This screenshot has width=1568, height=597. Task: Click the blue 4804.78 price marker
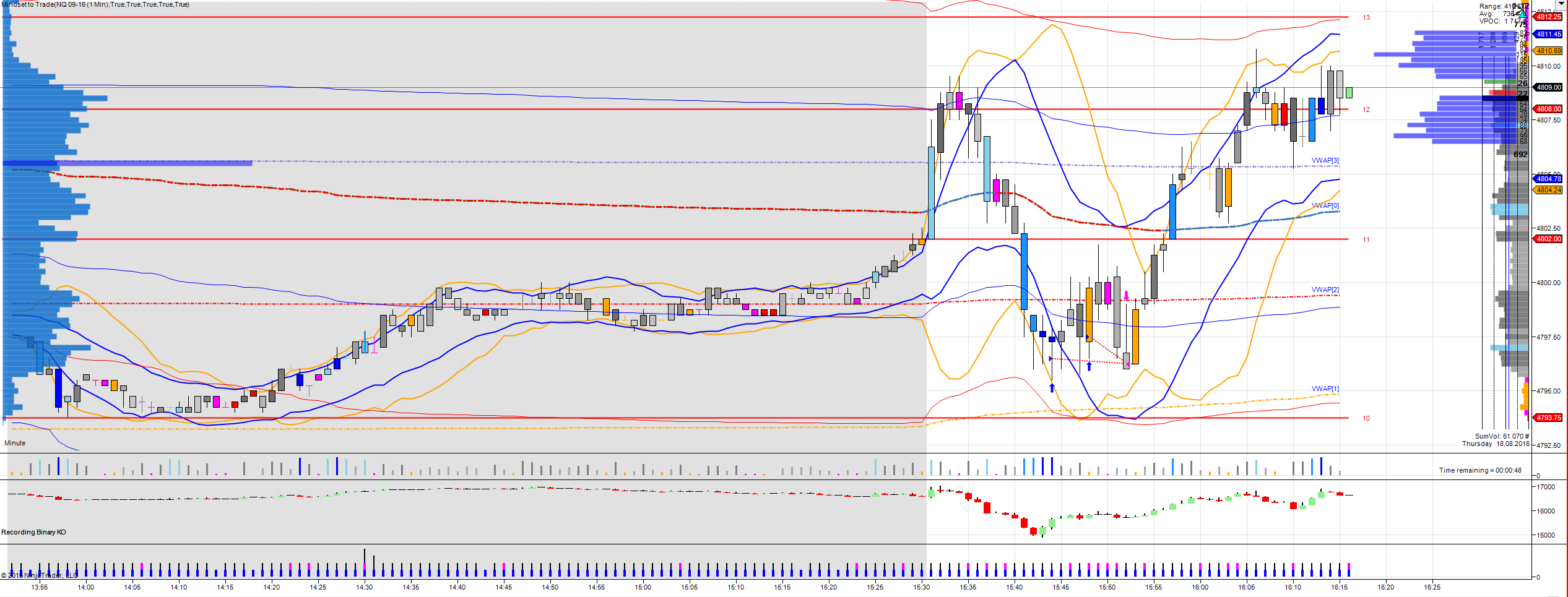(1548, 179)
